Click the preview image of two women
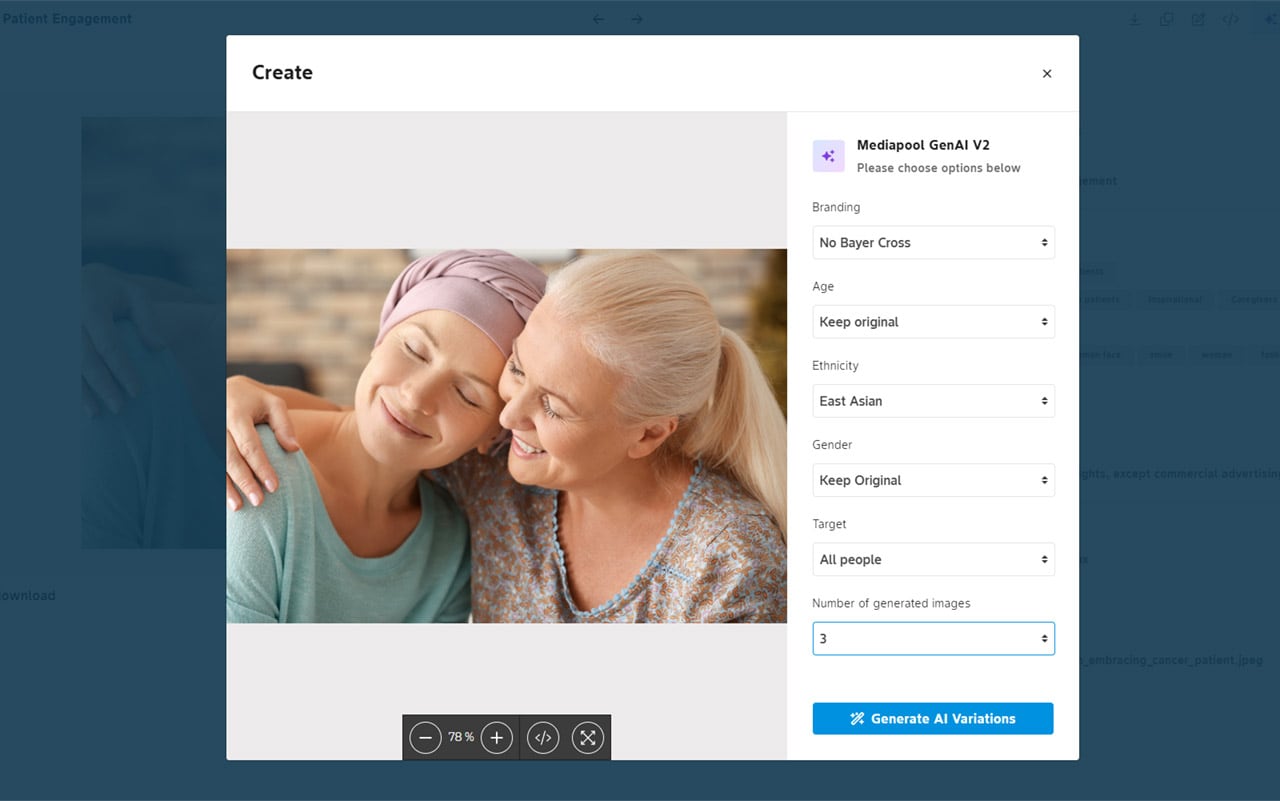Viewport: 1280px width, 801px height. 507,436
